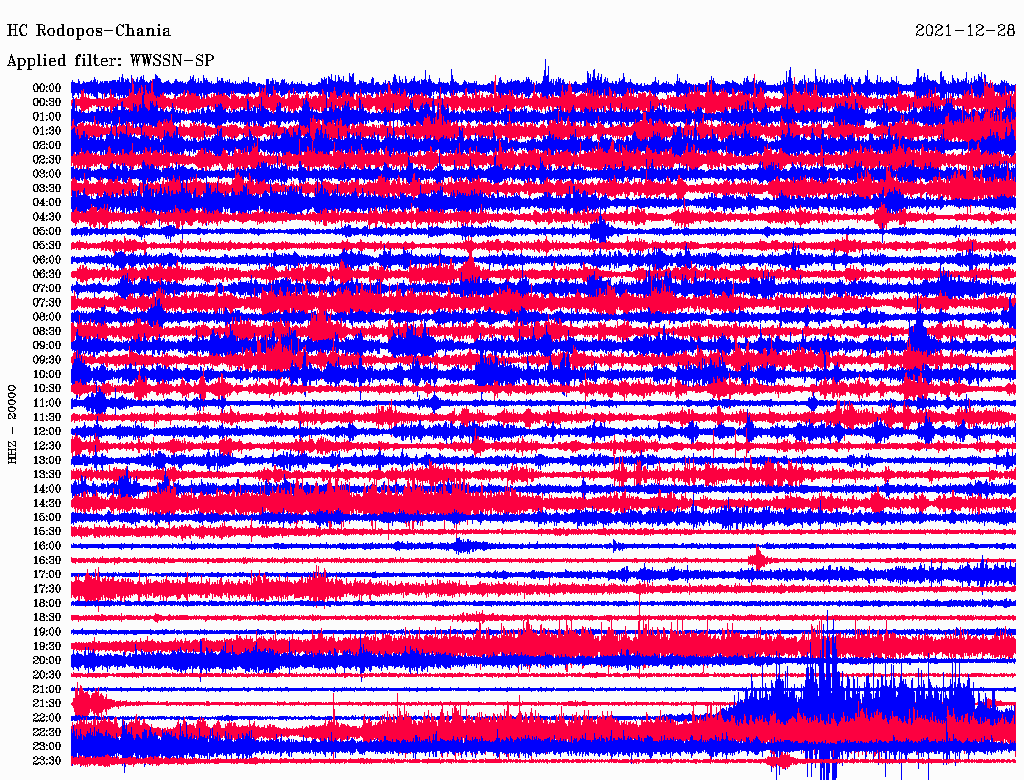Click the 01:00 trace label
This screenshot has width=1024, height=780.
pos(47,116)
